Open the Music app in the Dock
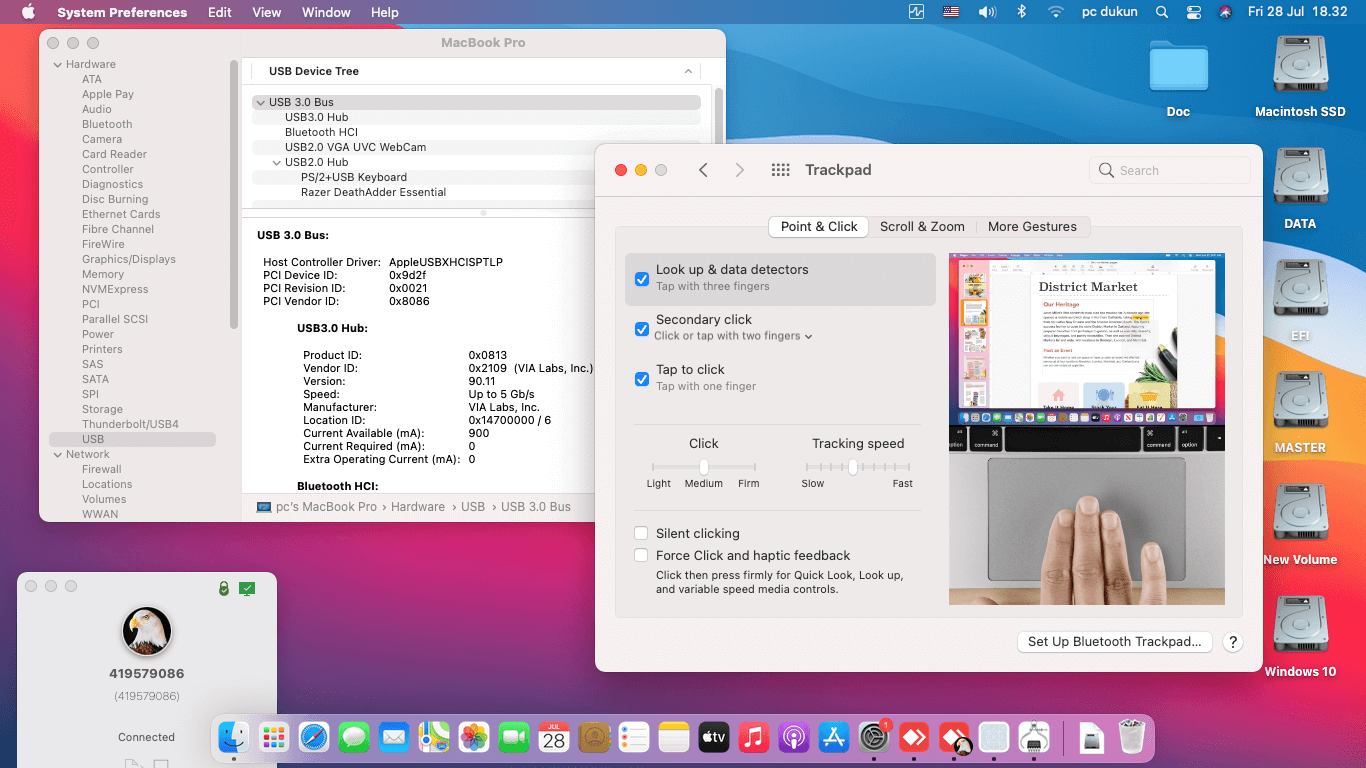This screenshot has width=1366, height=768. (x=754, y=738)
